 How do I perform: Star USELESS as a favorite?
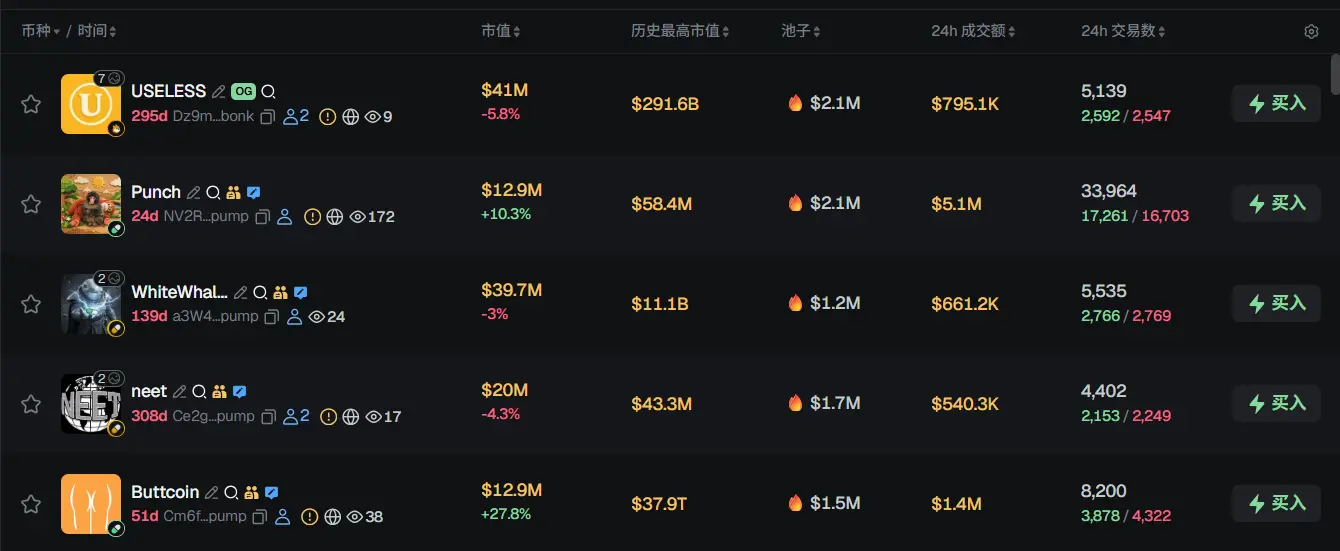[31, 104]
